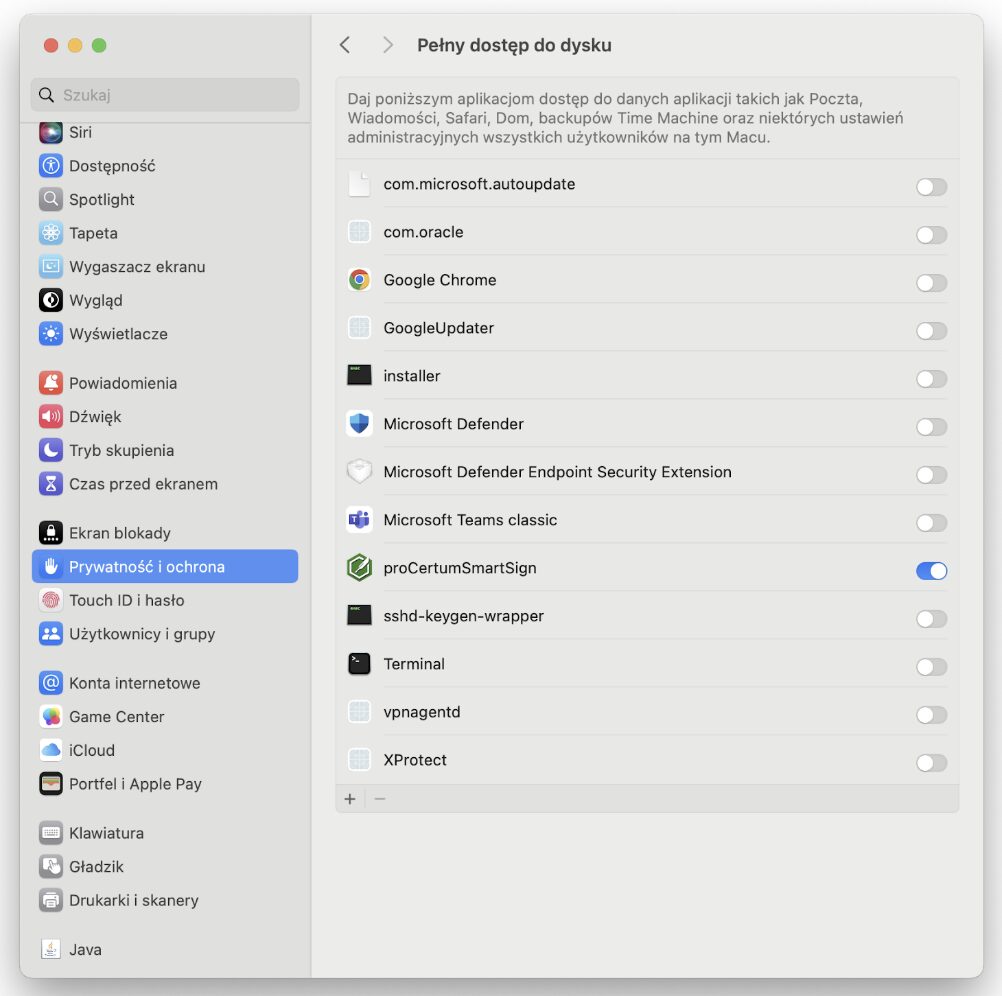Screen dimensions: 1002x996
Task: Click the proCertumSmartSign app icon
Action: (359, 567)
